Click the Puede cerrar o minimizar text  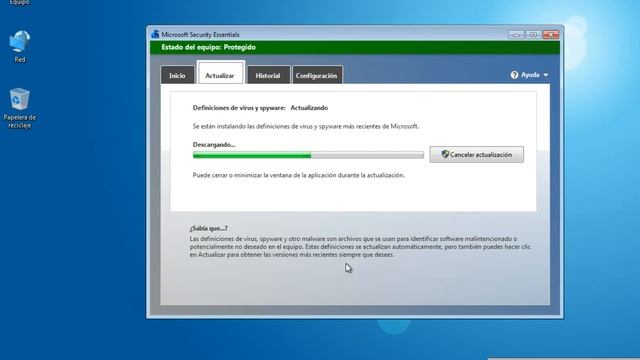(x=298, y=175)
